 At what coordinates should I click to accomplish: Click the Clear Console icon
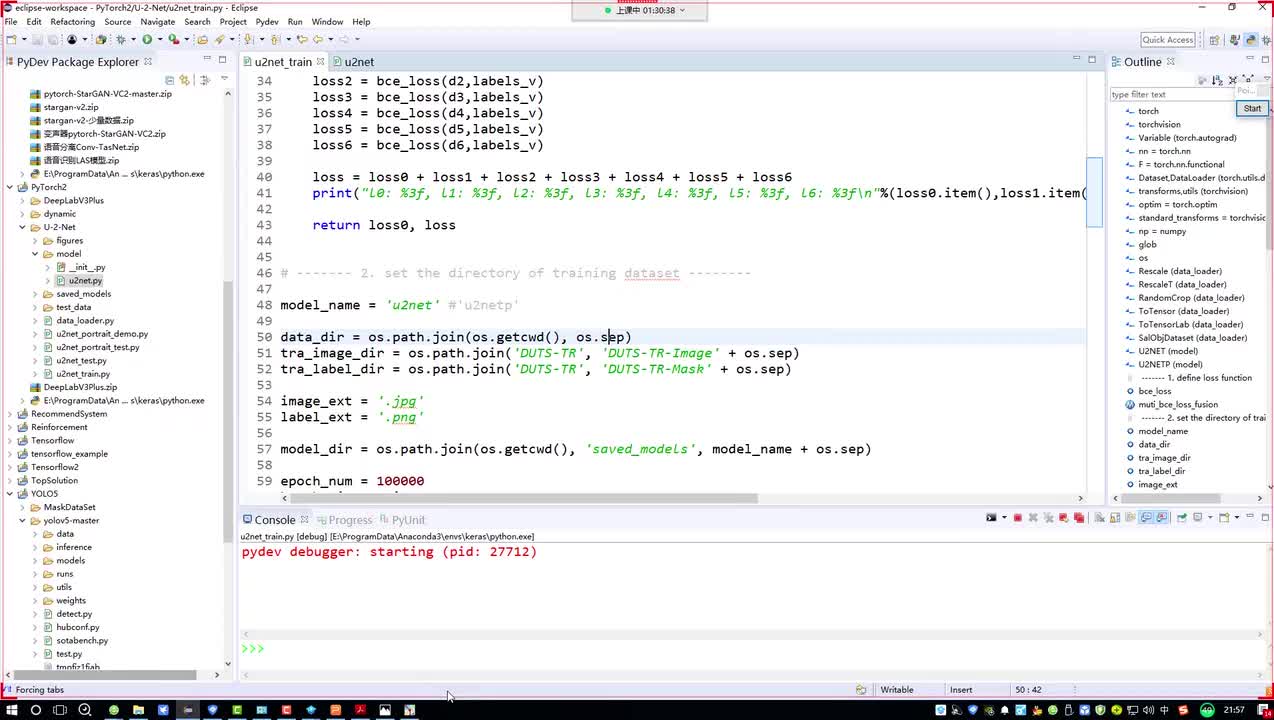click(1100, 517)
